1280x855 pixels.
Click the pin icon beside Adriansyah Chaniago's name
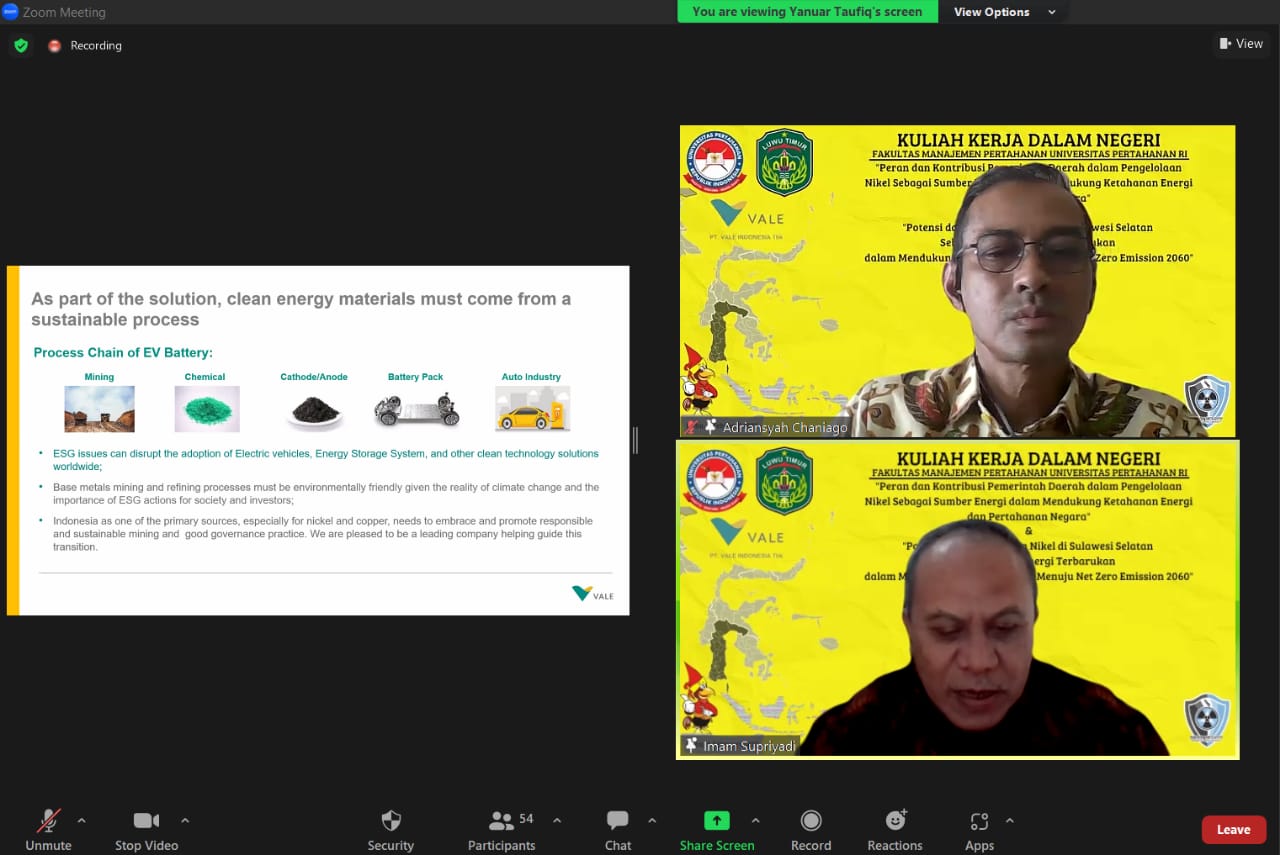click(x=711, y=427)
